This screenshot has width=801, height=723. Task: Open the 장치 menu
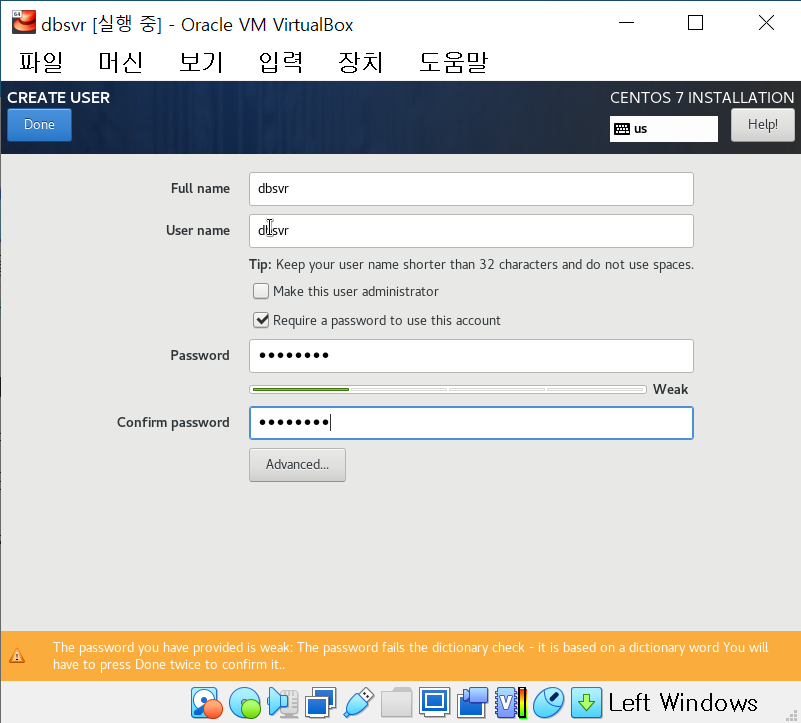pos(360,62)
